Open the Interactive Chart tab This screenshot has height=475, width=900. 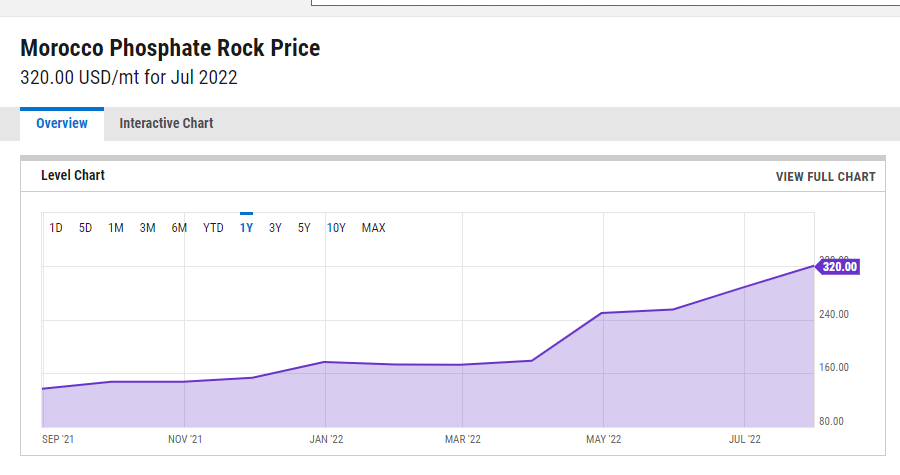[166, 124]
